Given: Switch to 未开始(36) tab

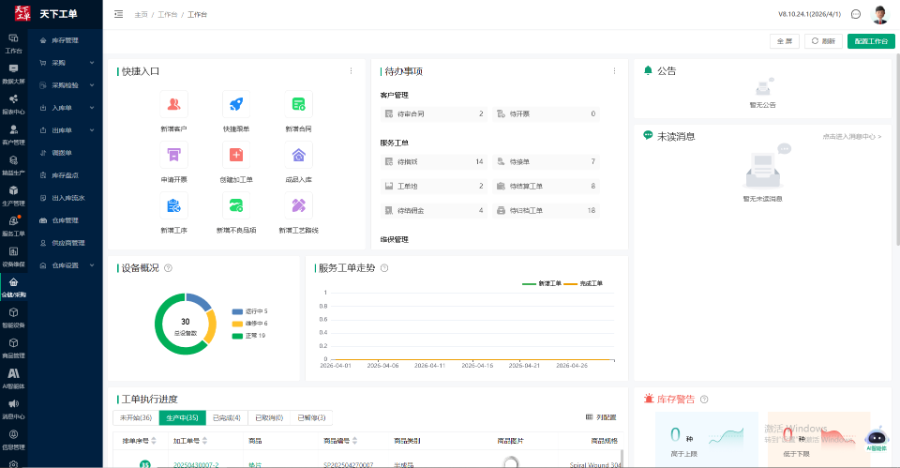Looking at the screenshot, I should pos(135,417).
